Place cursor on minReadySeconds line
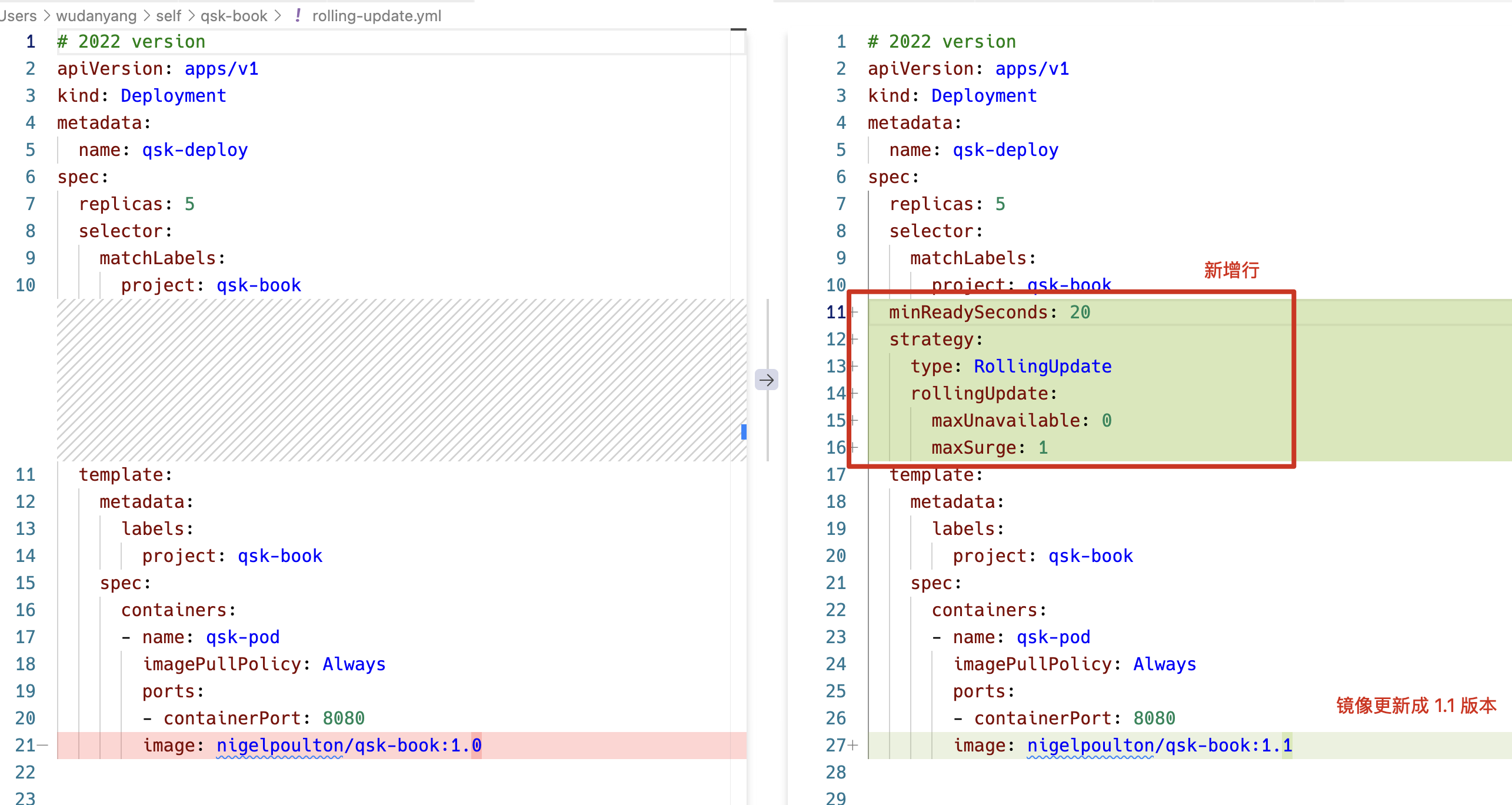The height and width of the screenshot is (805, 1512). [968, 312]
